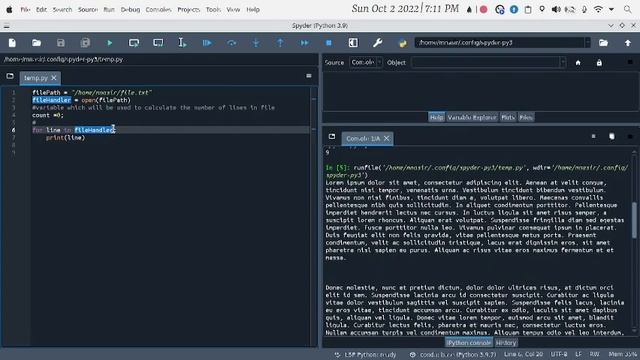Viewport: 640px width, 360px height.
Task: Switch to the Files tab
Action: click(526, 118)
